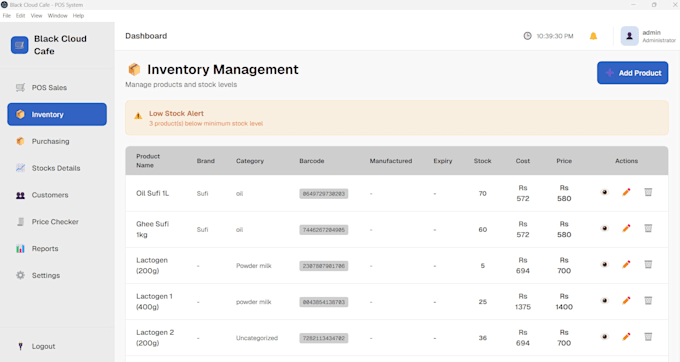The height and width of the screenshot is (362, 680).
Task: Delete the Oil Sufi 1L product
Action: (x=648, y=192)
